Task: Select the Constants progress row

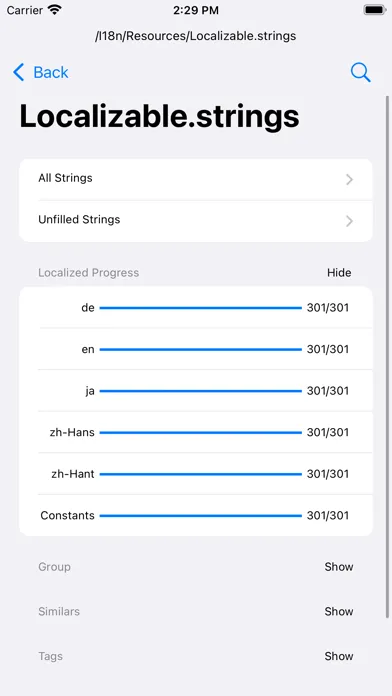Action: [196, 515]
